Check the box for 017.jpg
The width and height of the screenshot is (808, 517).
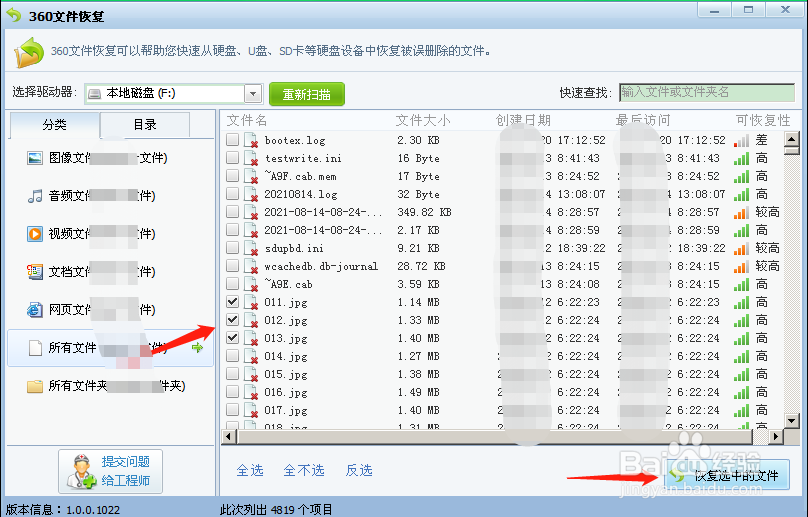[232, 410]
